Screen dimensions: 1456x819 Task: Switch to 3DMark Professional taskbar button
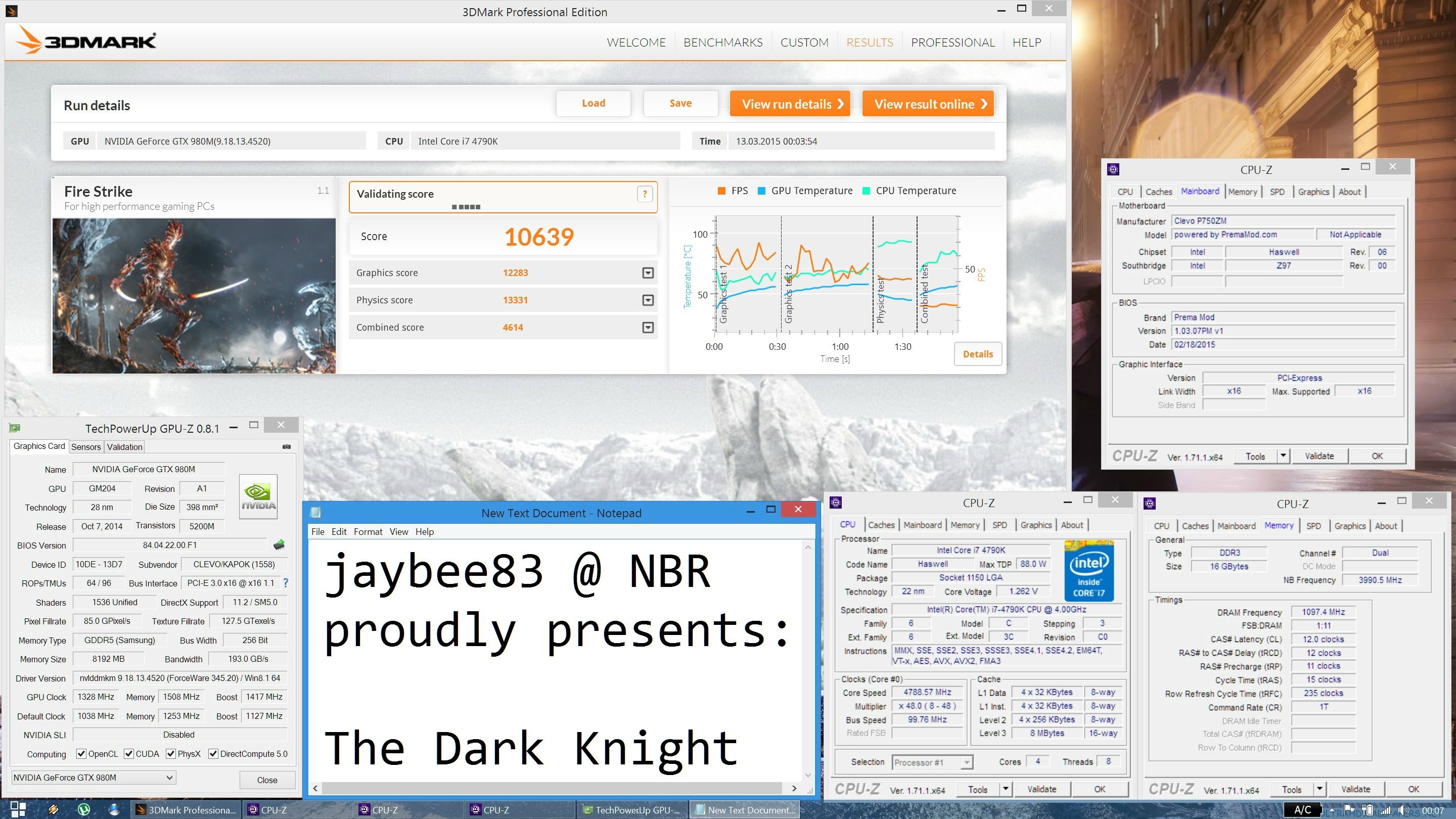(186, 810)
